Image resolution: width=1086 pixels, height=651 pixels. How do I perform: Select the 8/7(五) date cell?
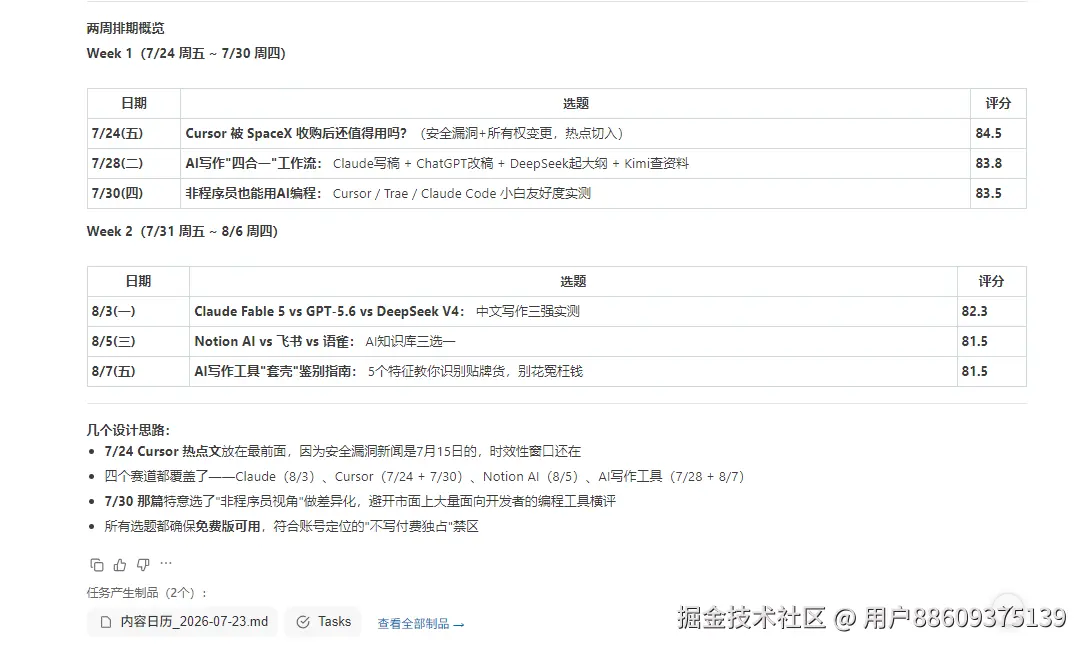pyautogui.click(x=138, y=371)
